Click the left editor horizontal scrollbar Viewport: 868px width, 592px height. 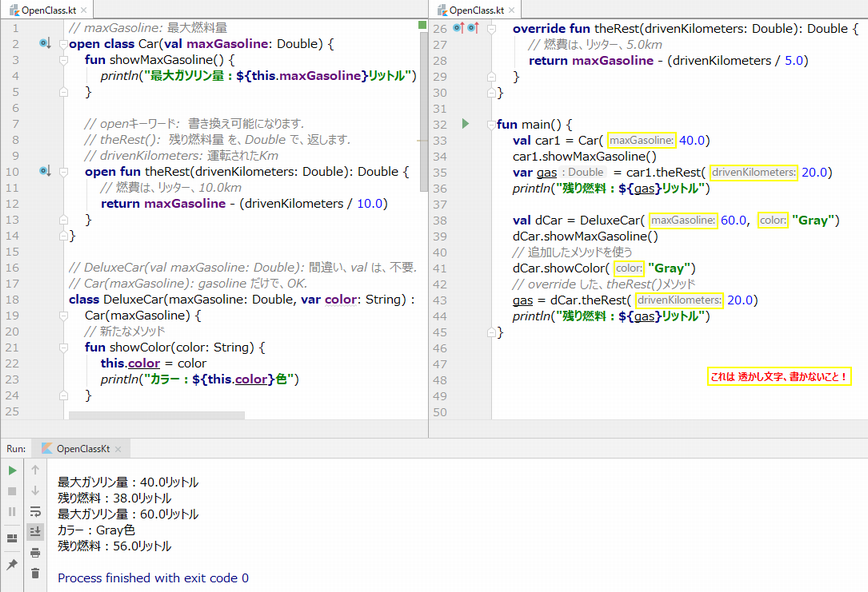point(157,415)
